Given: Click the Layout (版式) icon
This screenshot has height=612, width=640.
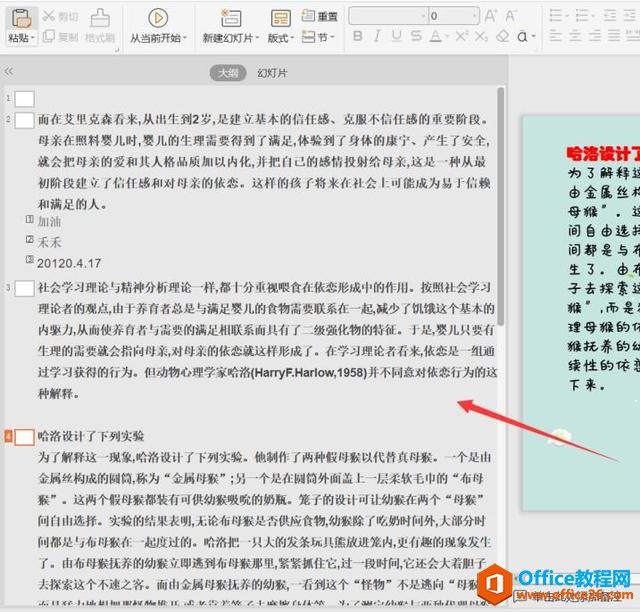Looking at the screenshot, I should pos(281,18).
